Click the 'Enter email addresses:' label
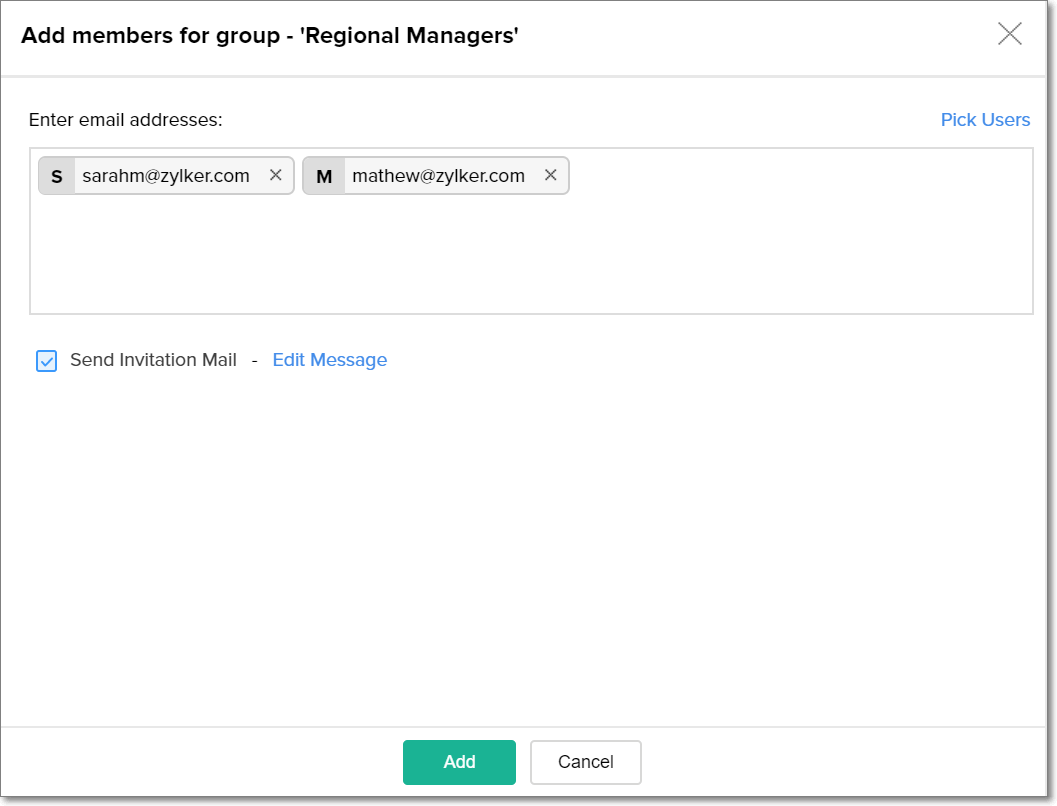1057x806 pixels. tap(125, 120)
